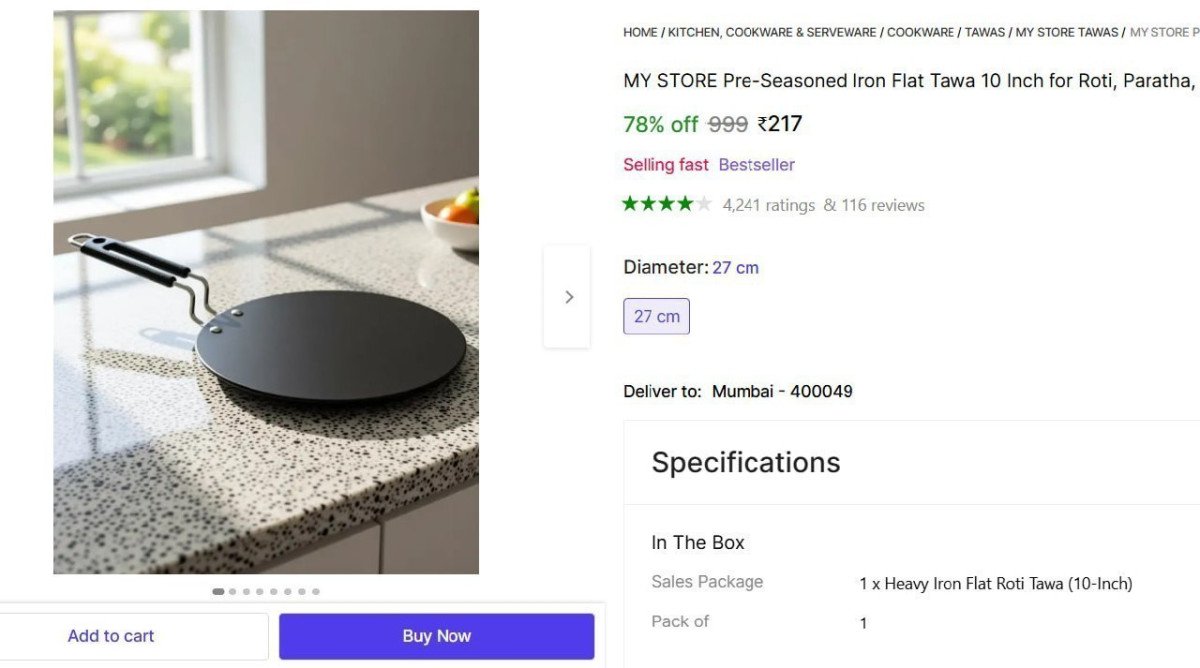Click the highlighted 27 cm size chip

pyautogui.click(x=656, y=315)
